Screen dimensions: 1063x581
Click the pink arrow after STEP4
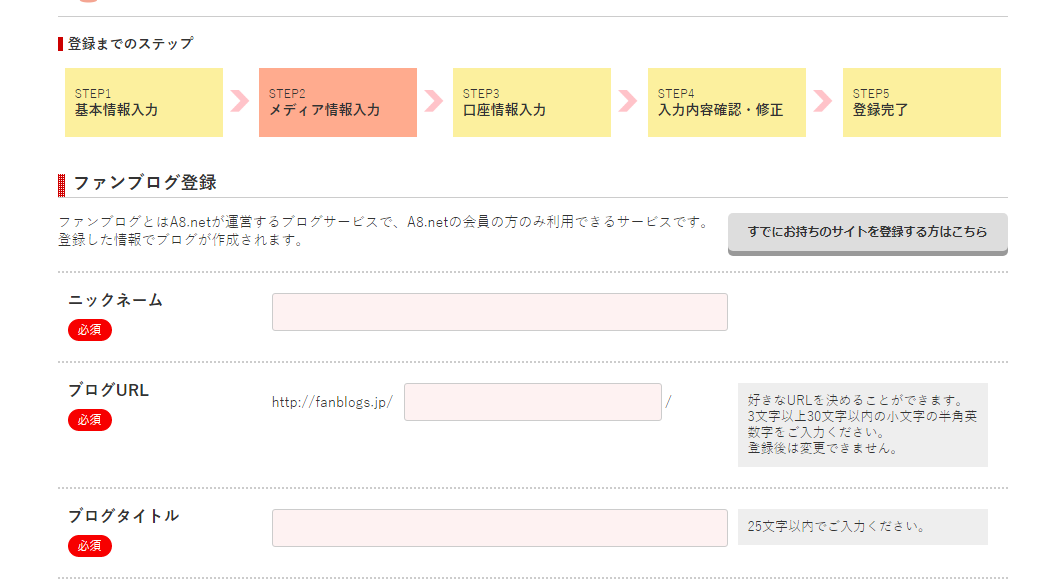822,101
